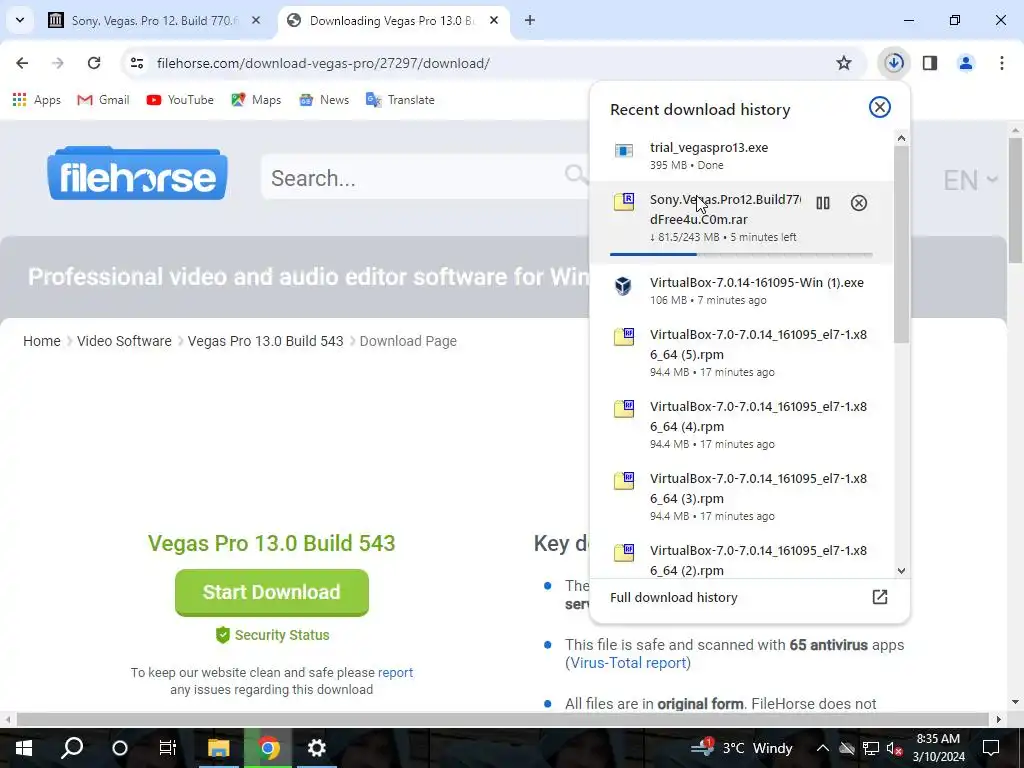Image resolution: width=1024 pixels, height=768 pixels.
Task: Open the Chrome profile avatar
Action: pyautogui.click(x=966, y=63)
